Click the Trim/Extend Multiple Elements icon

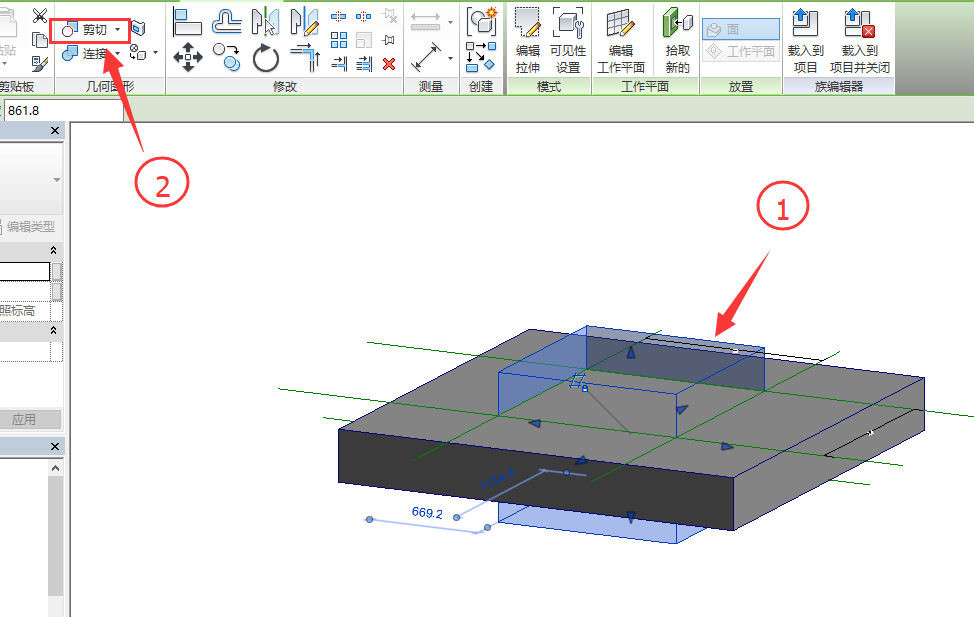[x=365, y=63]
